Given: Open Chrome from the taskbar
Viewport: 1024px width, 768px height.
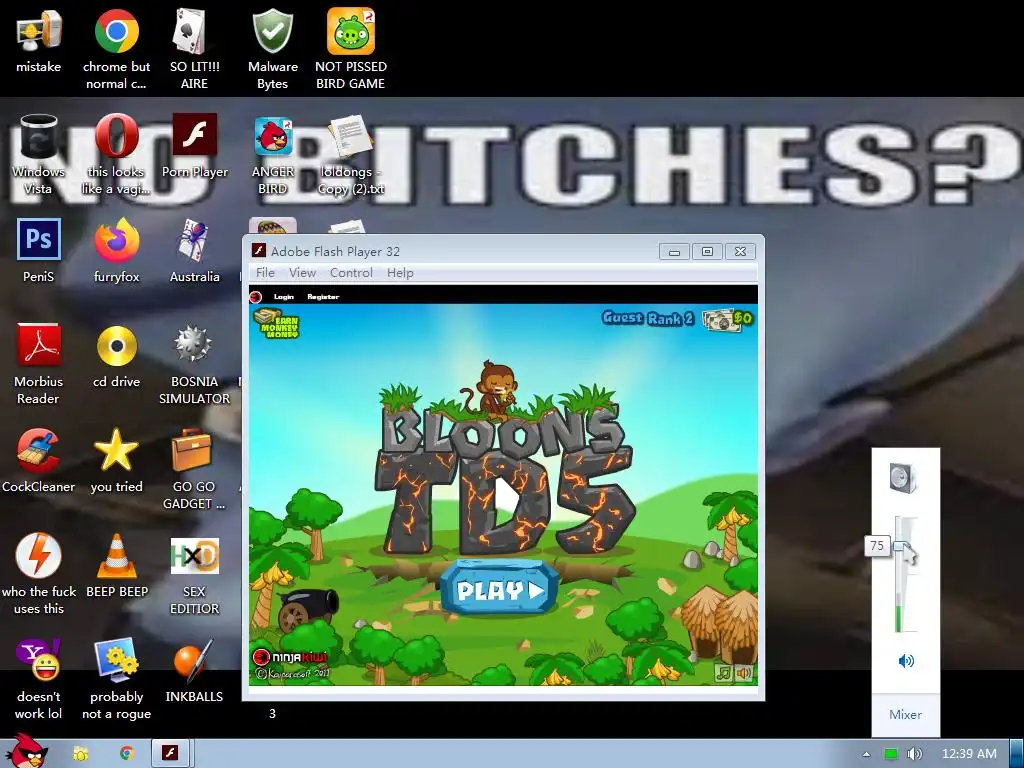Looking at the screenshot, I should point(127,754).
